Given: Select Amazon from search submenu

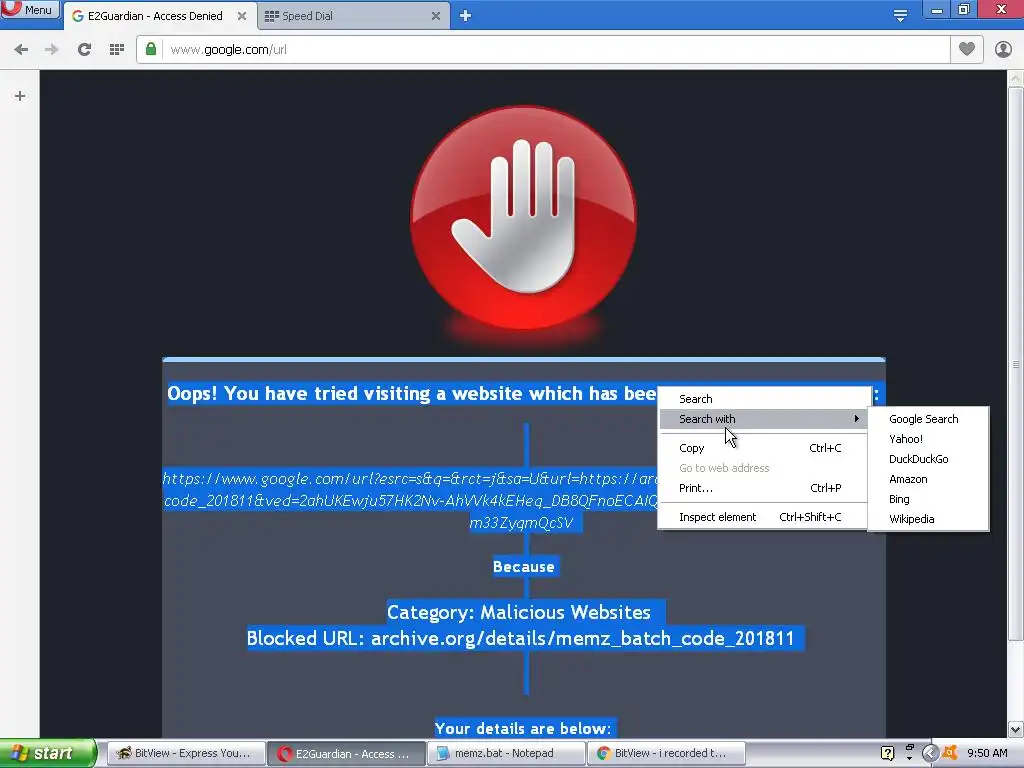Looking at the screenshot, I should (x=928, y=479).
